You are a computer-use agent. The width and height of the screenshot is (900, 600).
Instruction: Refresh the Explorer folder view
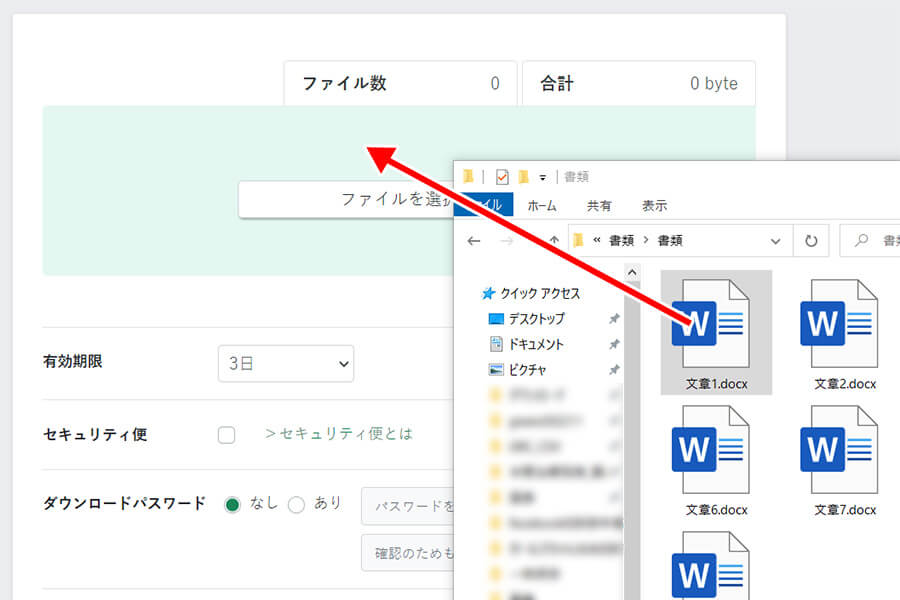(x=811, y=241)
